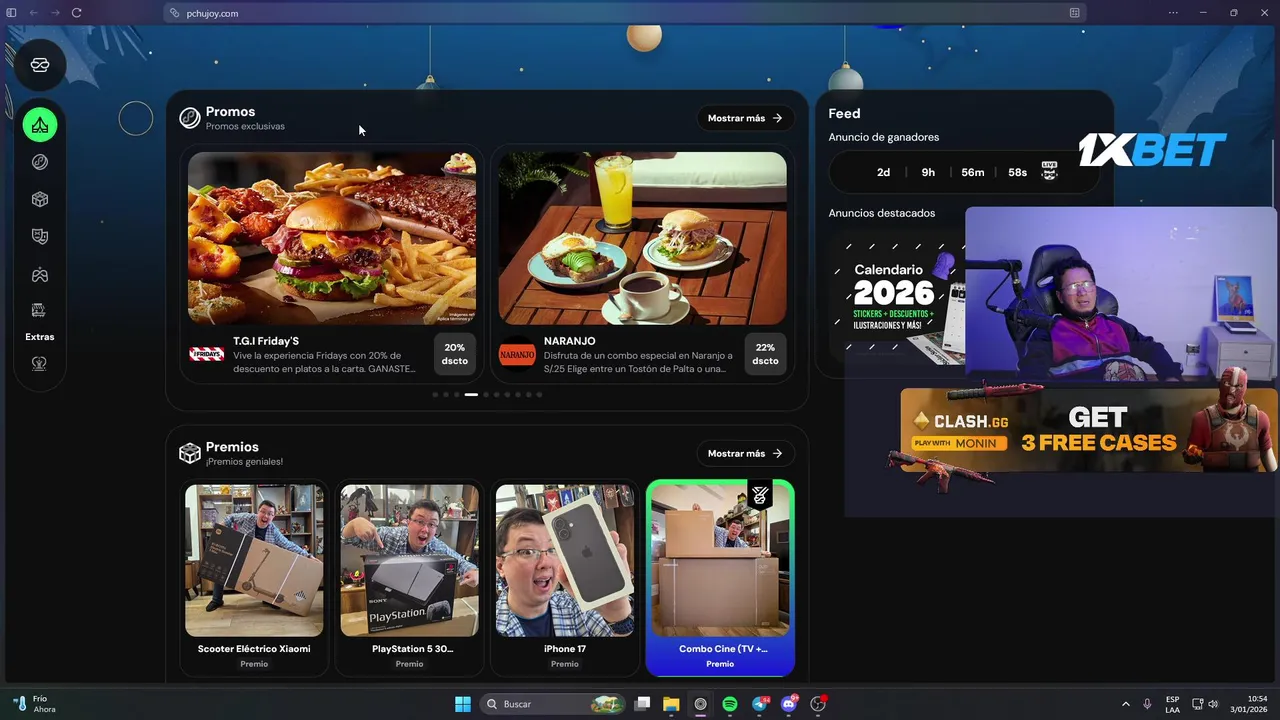Open the Calendario 2026 announcement banner
The image size is (1280, 720).
coord(897,296)
